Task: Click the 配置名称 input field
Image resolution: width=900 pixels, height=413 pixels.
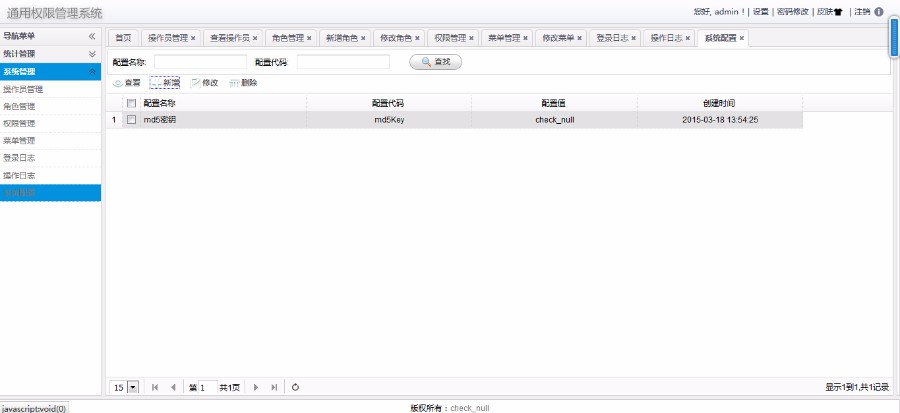Action: (x=200, y=62)
